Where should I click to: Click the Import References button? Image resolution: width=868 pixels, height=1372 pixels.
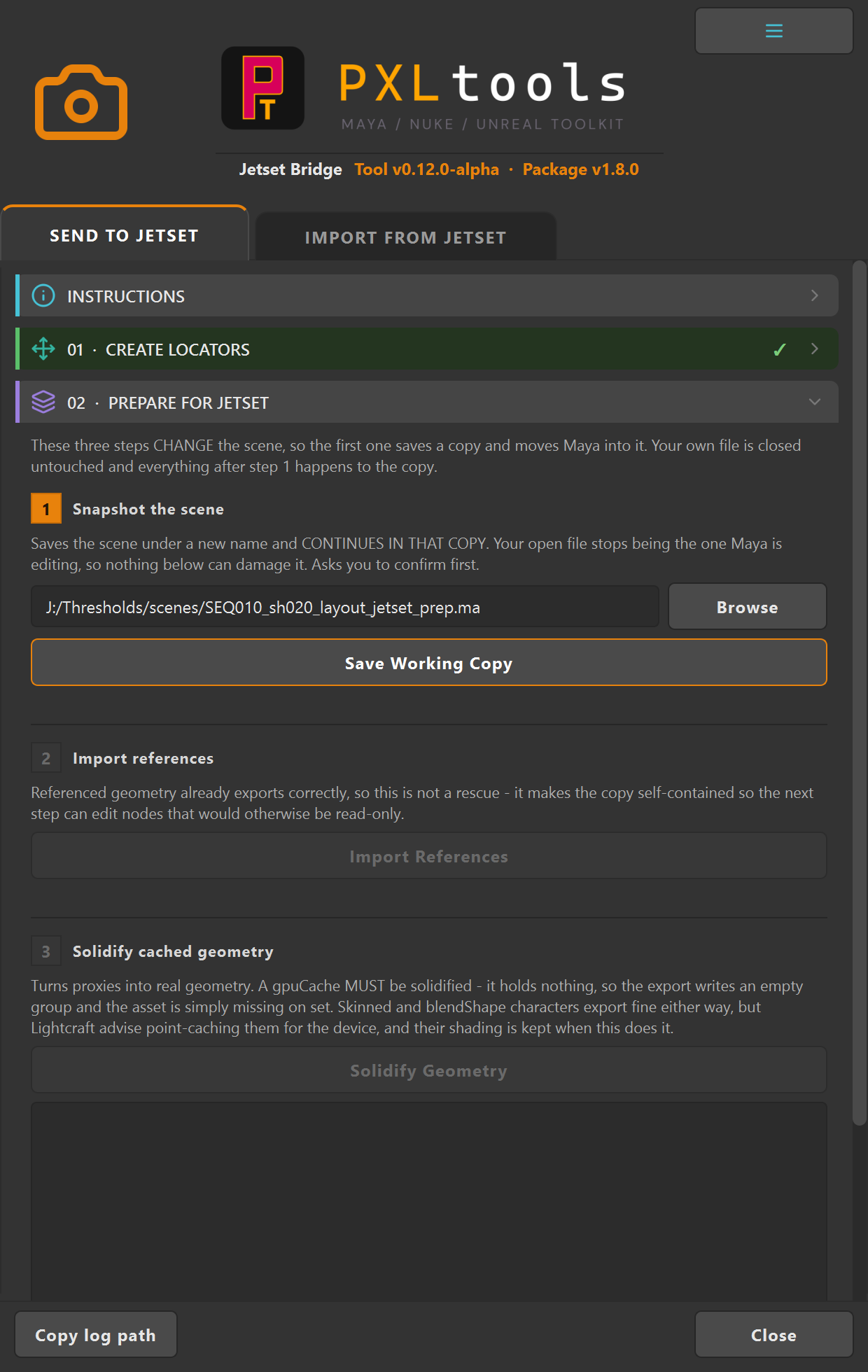tap(429, 856)
